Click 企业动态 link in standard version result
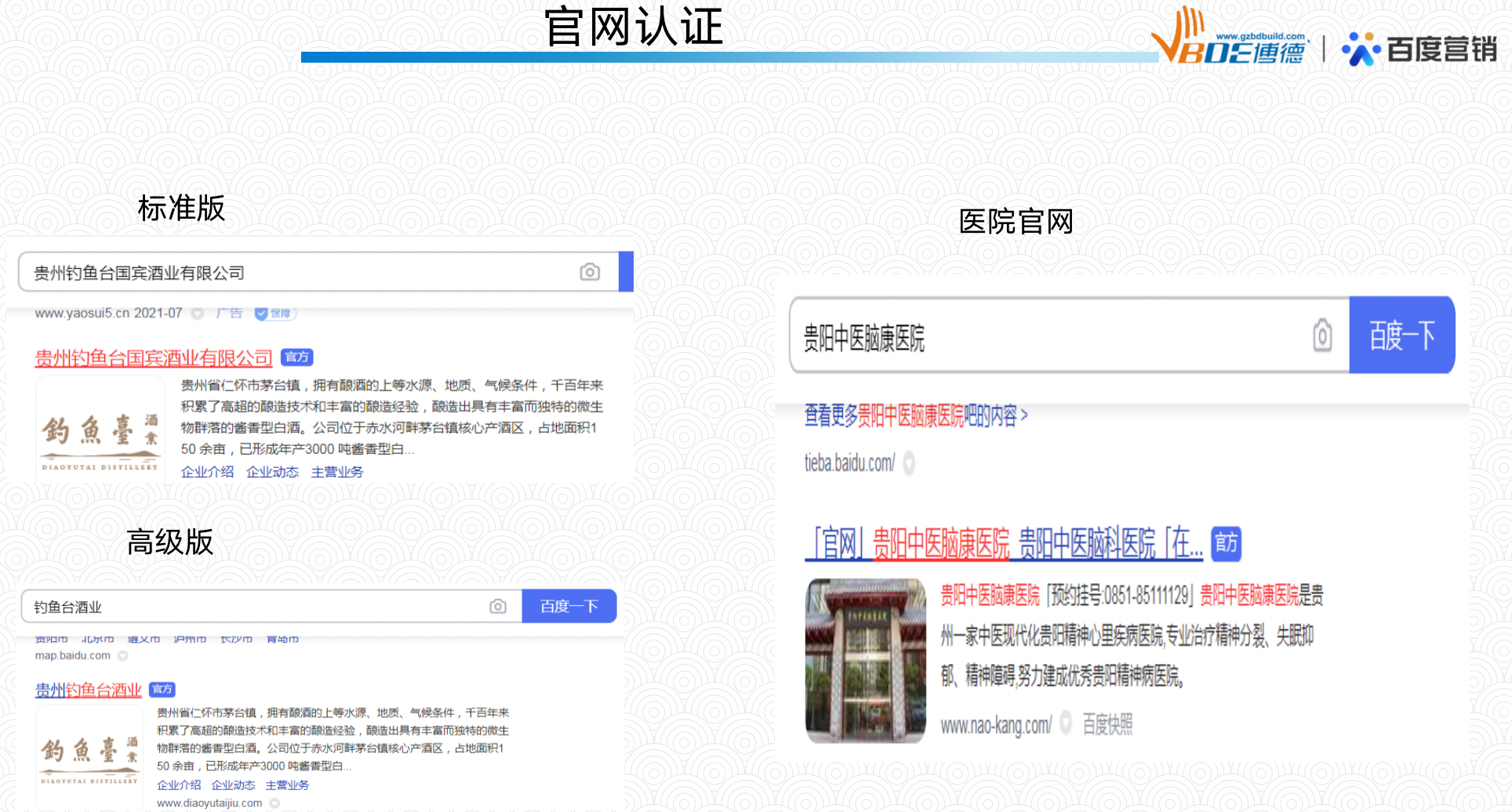 [272, 472]
